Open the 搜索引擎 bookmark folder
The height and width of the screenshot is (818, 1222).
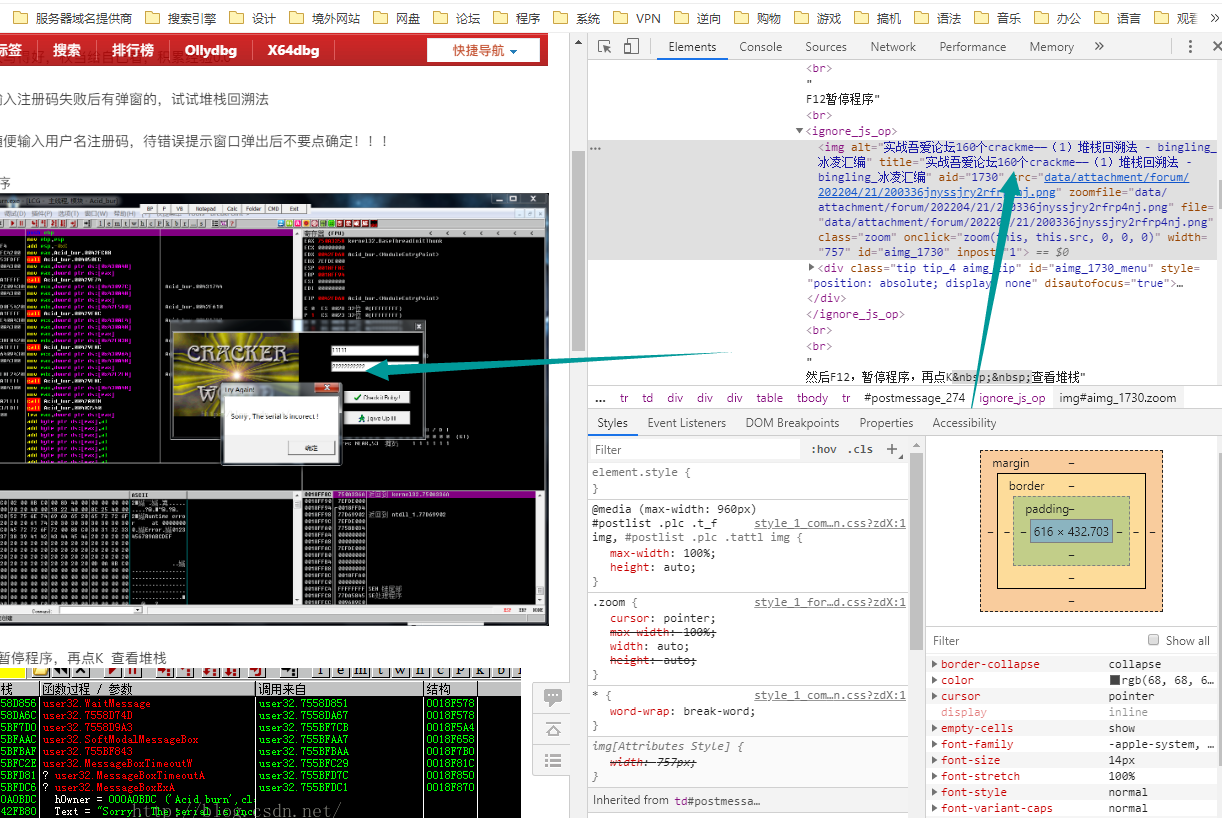point(180,18)
